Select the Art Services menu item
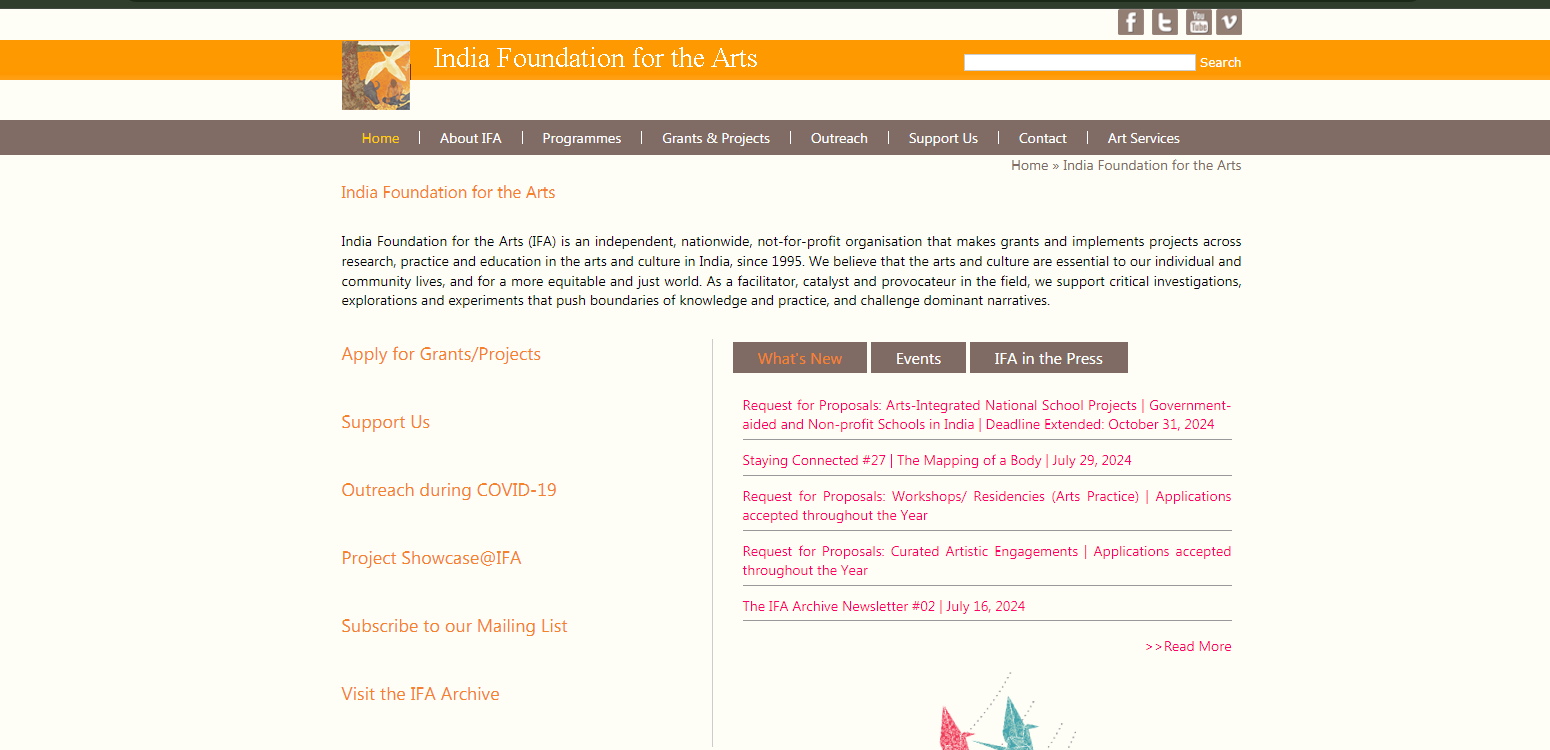Screen dimensions: 1550x750 click(x=1143, y=138)
